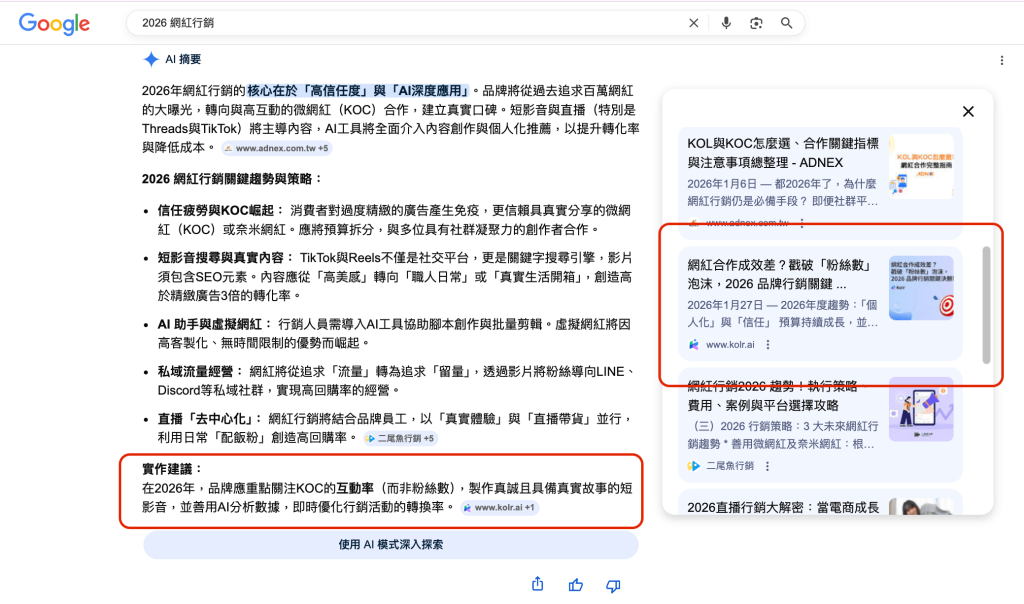Open more options for 二尾魚行銷 source
Image resolution: width=1024 pixels, height=604 pixels.
(768, 466)
